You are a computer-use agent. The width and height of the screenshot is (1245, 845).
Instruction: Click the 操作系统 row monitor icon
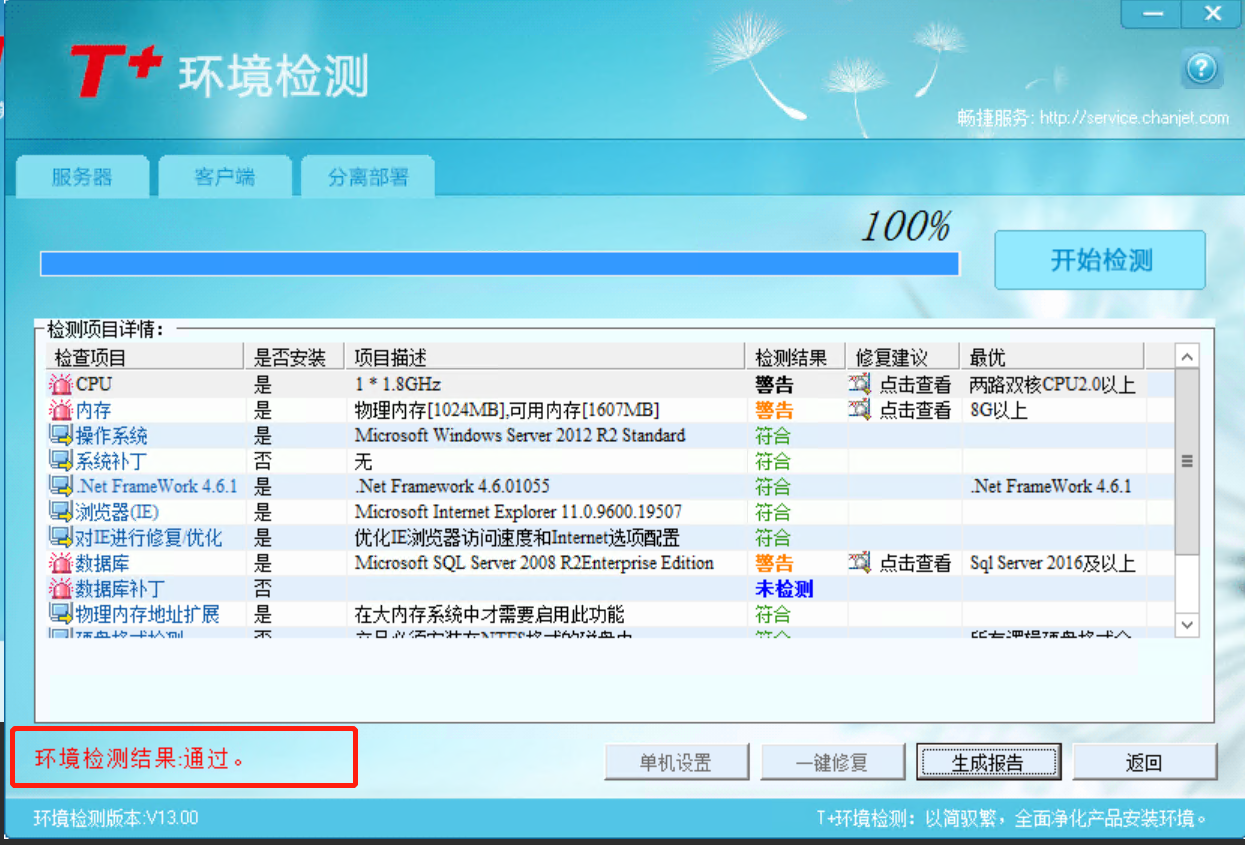coord(61,436)
